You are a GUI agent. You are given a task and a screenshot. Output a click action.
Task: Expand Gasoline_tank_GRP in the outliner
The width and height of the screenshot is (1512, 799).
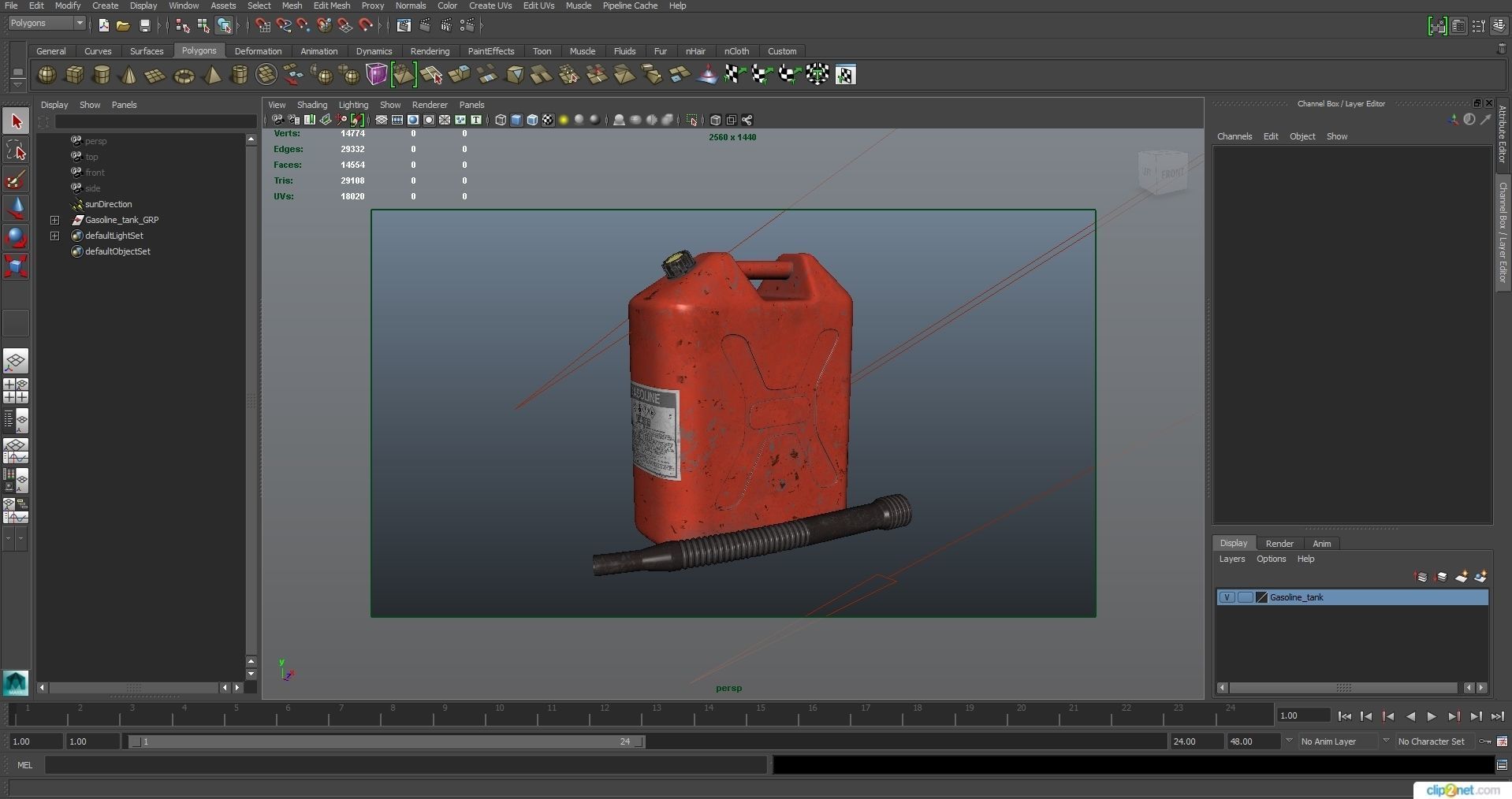coord(54,220)
